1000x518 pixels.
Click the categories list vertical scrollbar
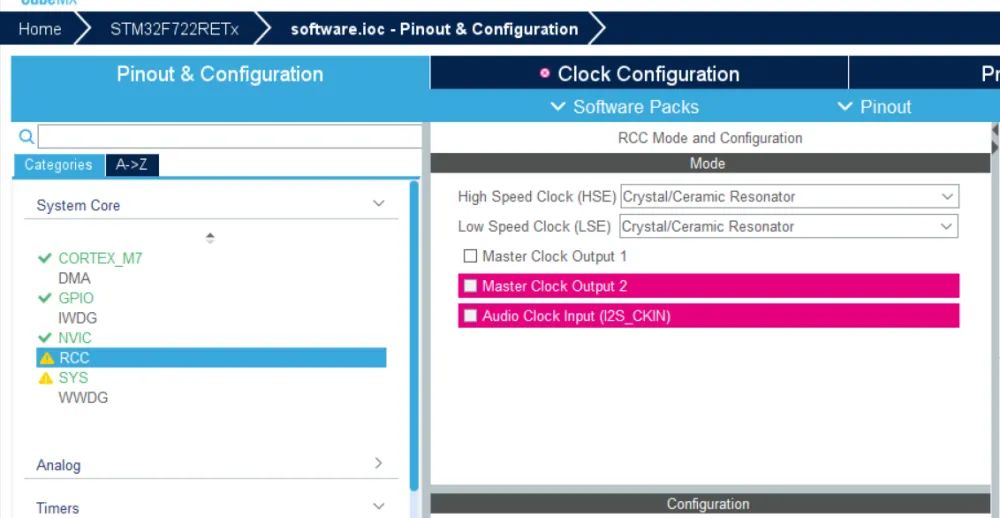tap(414, 336)
